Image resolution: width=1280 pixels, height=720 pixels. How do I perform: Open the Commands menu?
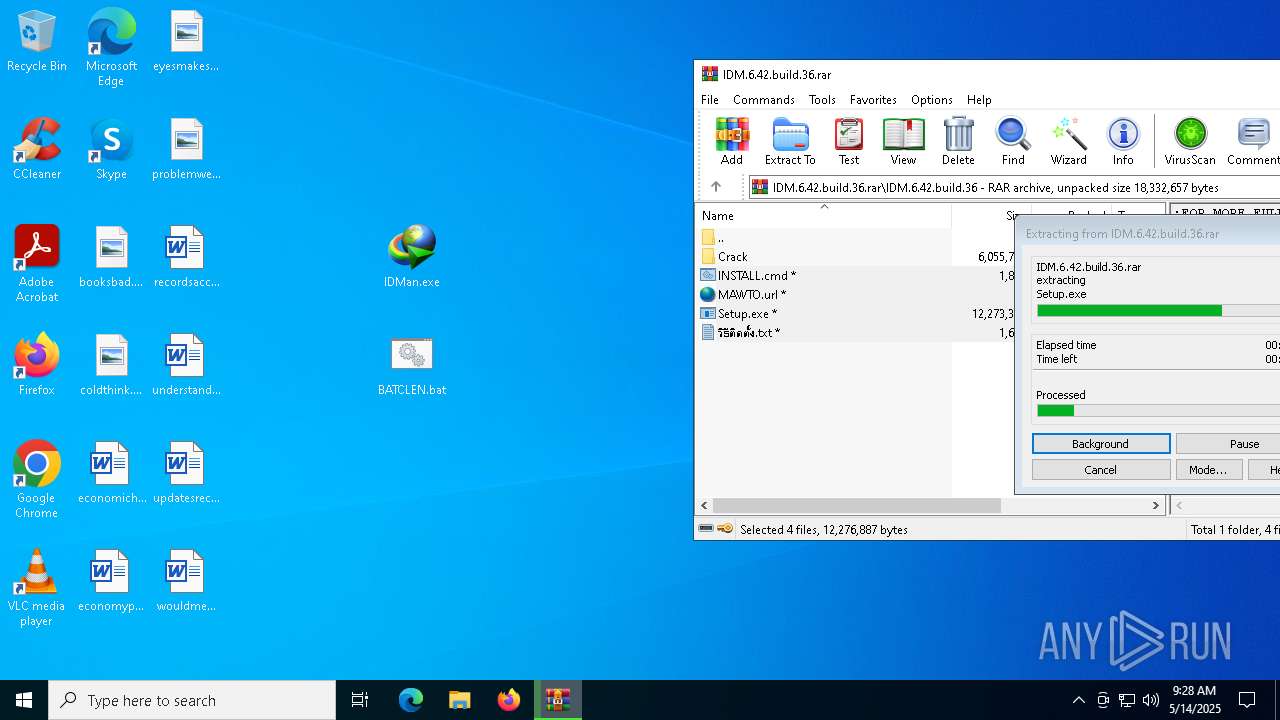click(x=764, y=100)
